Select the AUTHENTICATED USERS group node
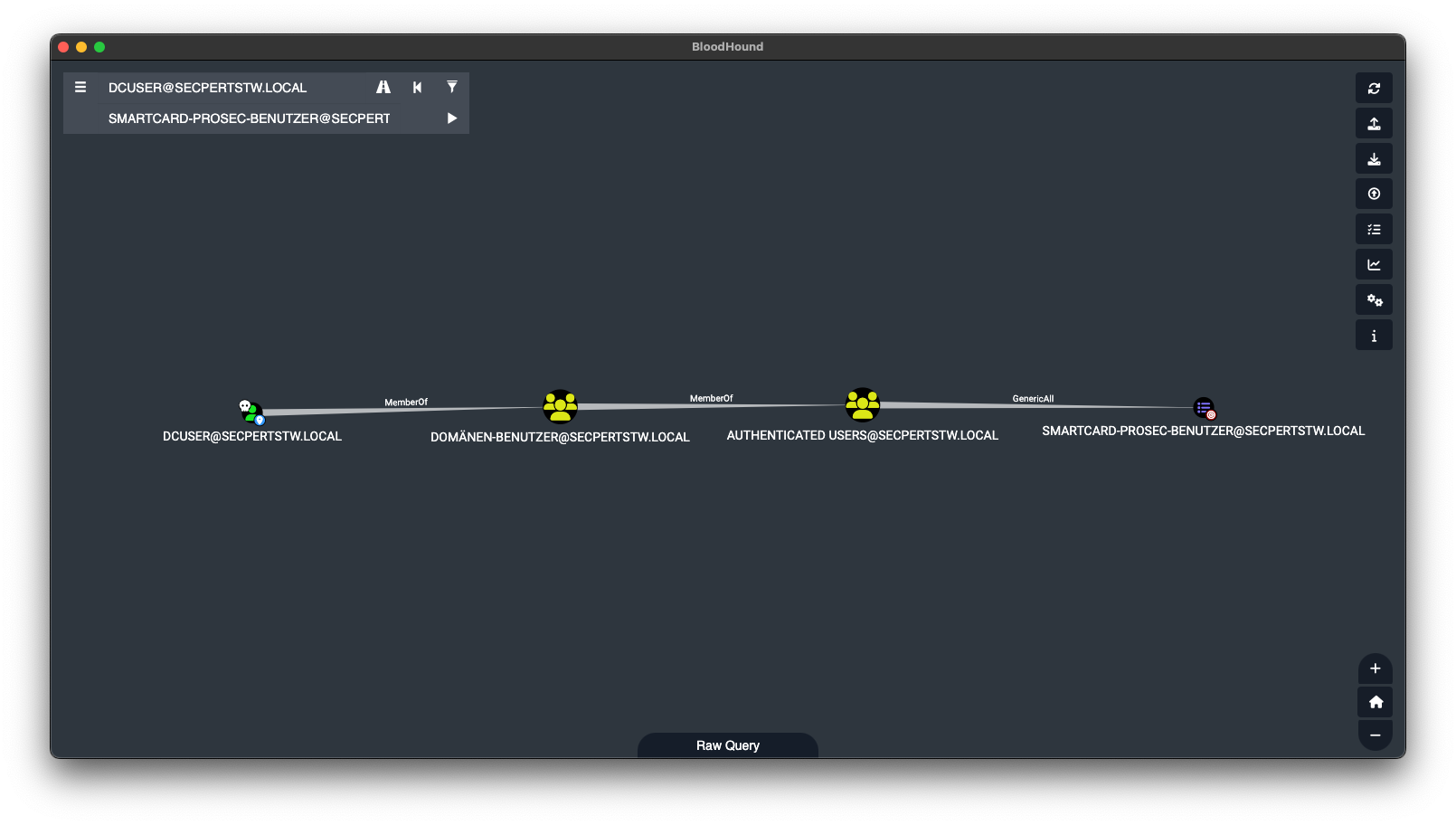Viewport: 1456px width, 825px height. coord(863,405)
